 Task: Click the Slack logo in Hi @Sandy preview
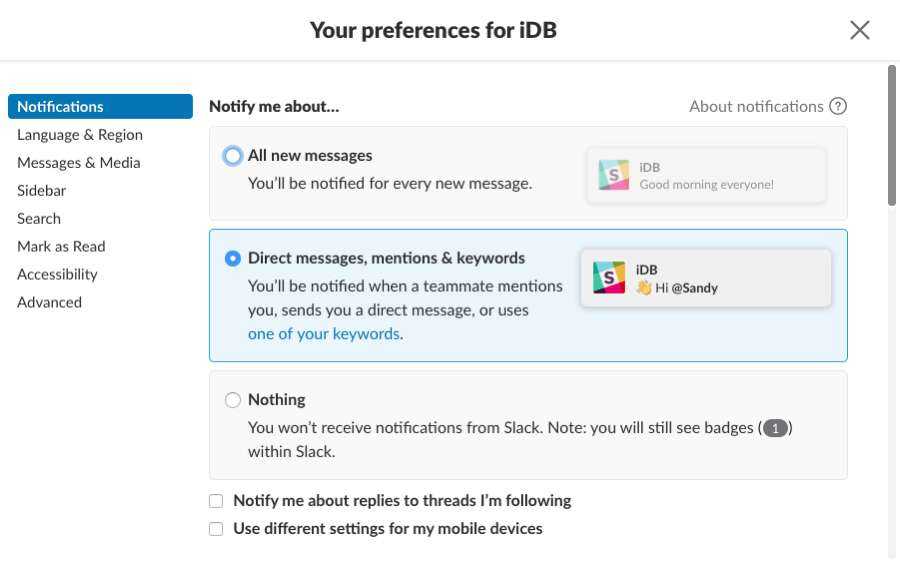(x=609, y=277)
